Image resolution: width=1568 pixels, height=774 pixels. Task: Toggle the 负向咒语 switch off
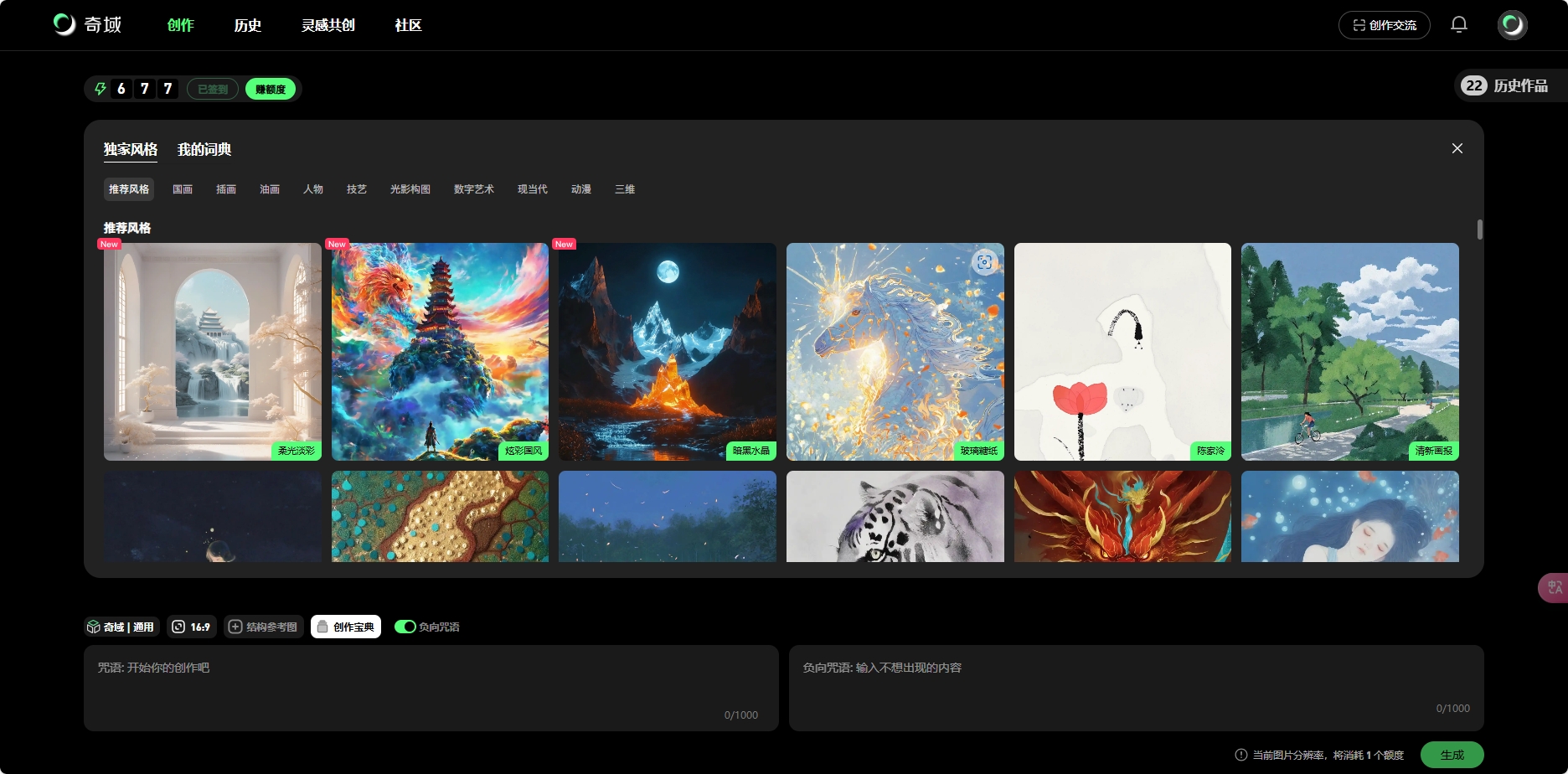[x=405, y=627]
